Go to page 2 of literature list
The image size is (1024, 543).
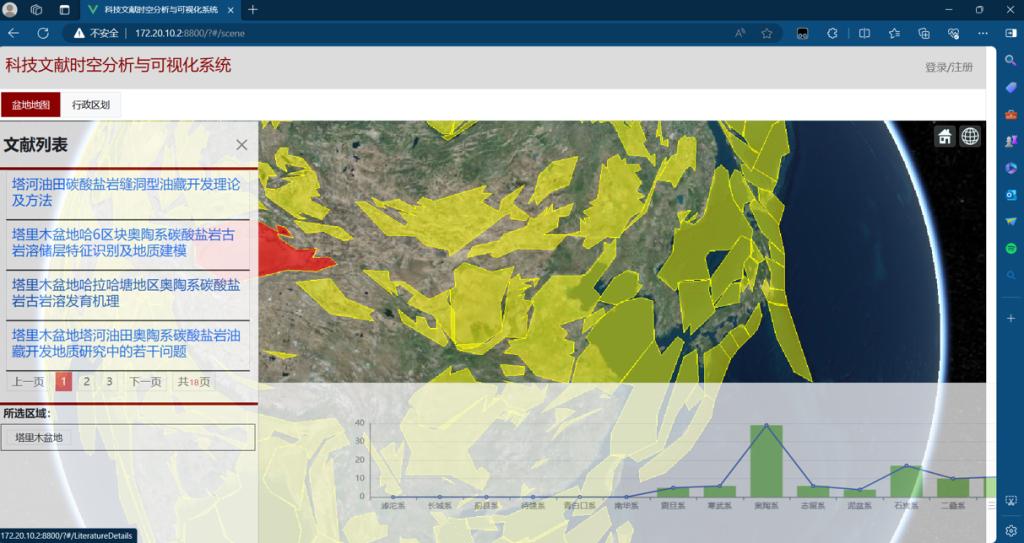pyautogui.click(x=87, y=381)
